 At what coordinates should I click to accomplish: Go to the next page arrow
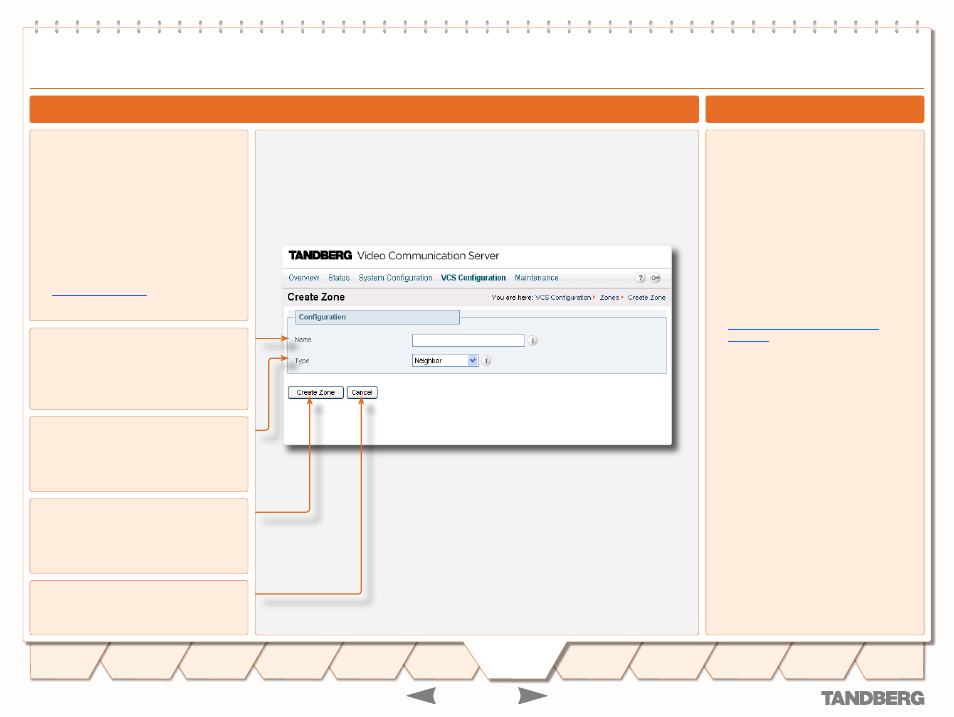coord(532,695)
